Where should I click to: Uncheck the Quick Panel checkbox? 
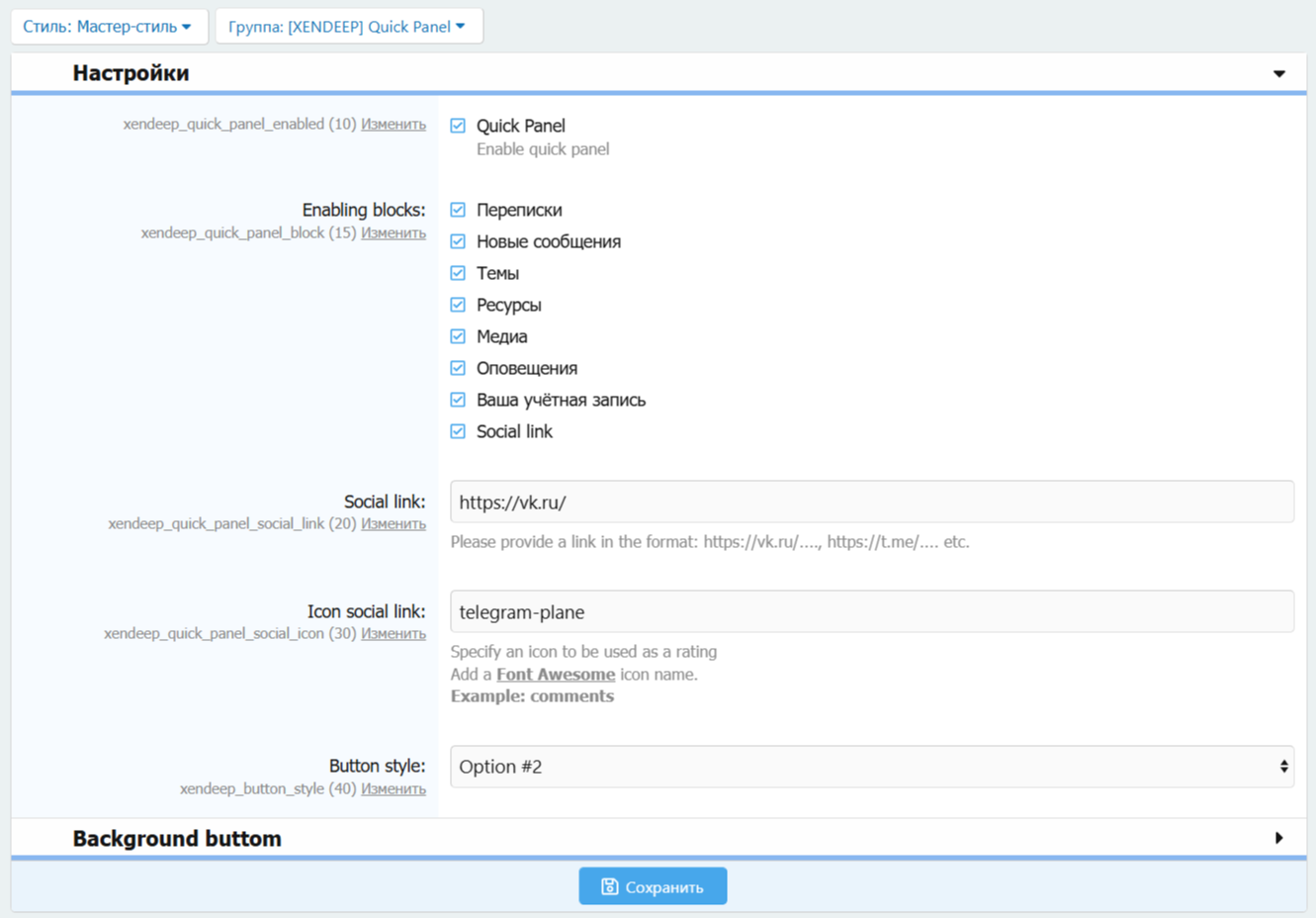coord(458,126)
